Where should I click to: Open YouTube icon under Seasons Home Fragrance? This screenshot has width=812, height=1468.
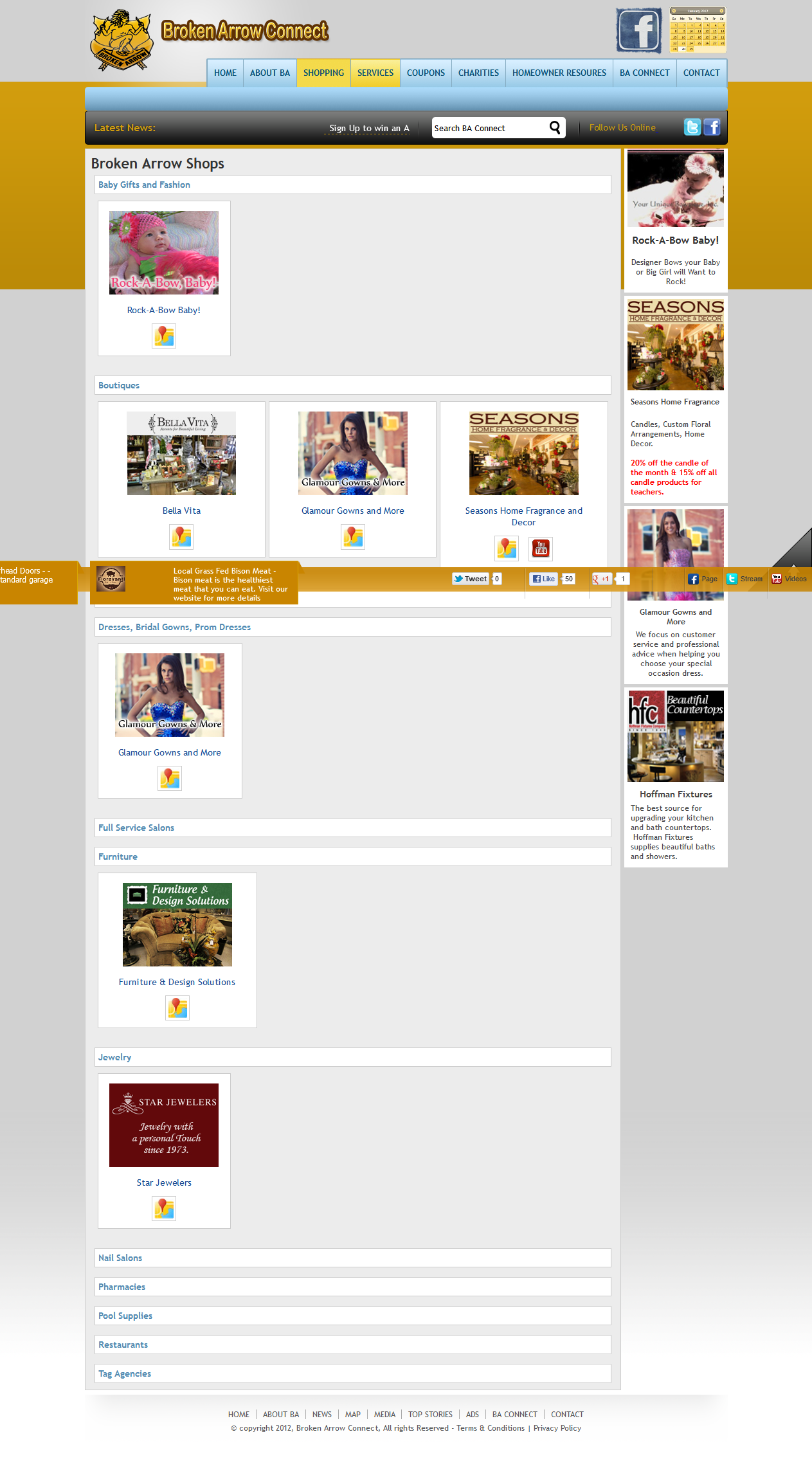[x=541, y=548]
